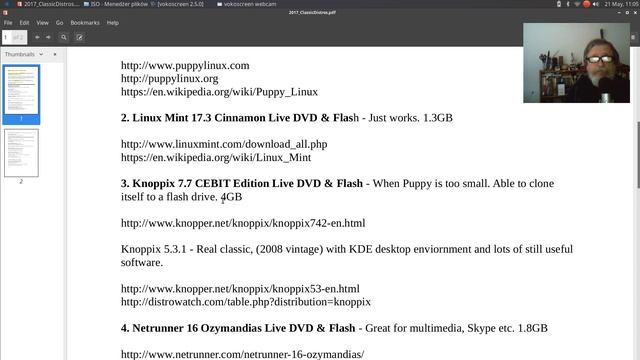Viewport: 640px width, 360px height.
Task: Select page 1 thumbnail
Action: (21, 94)
